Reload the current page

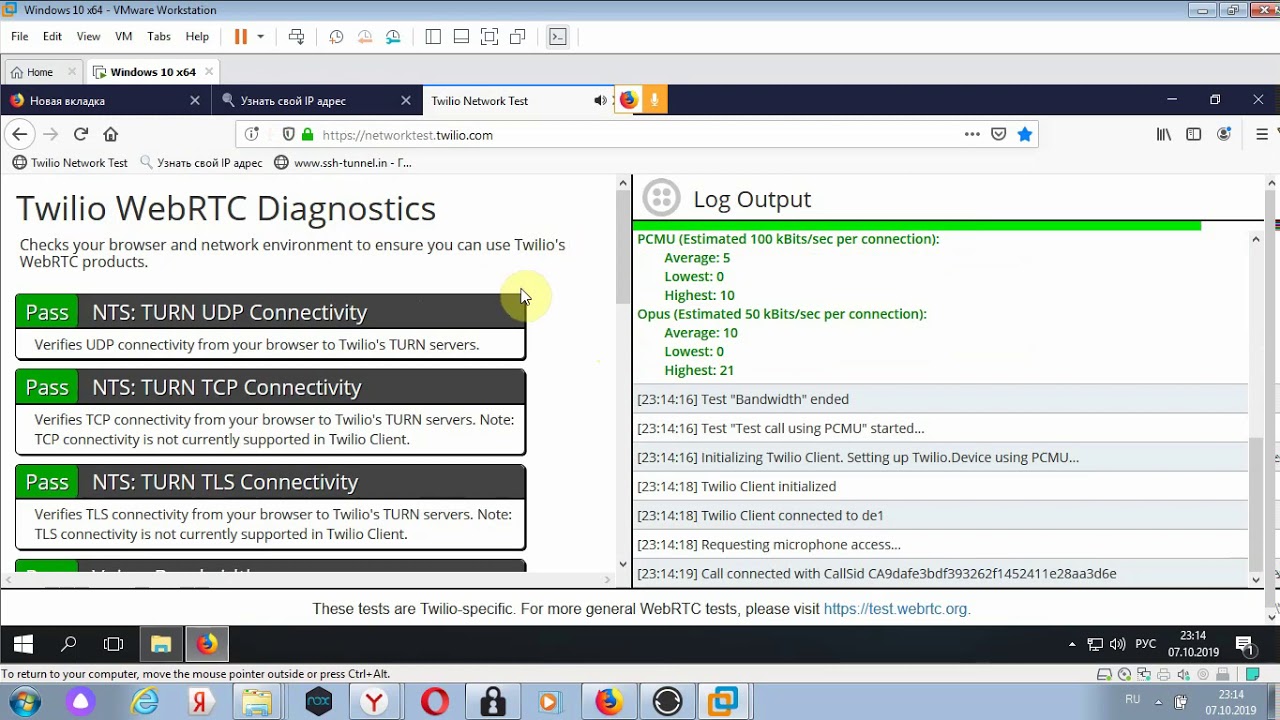[x=81, y=134]
